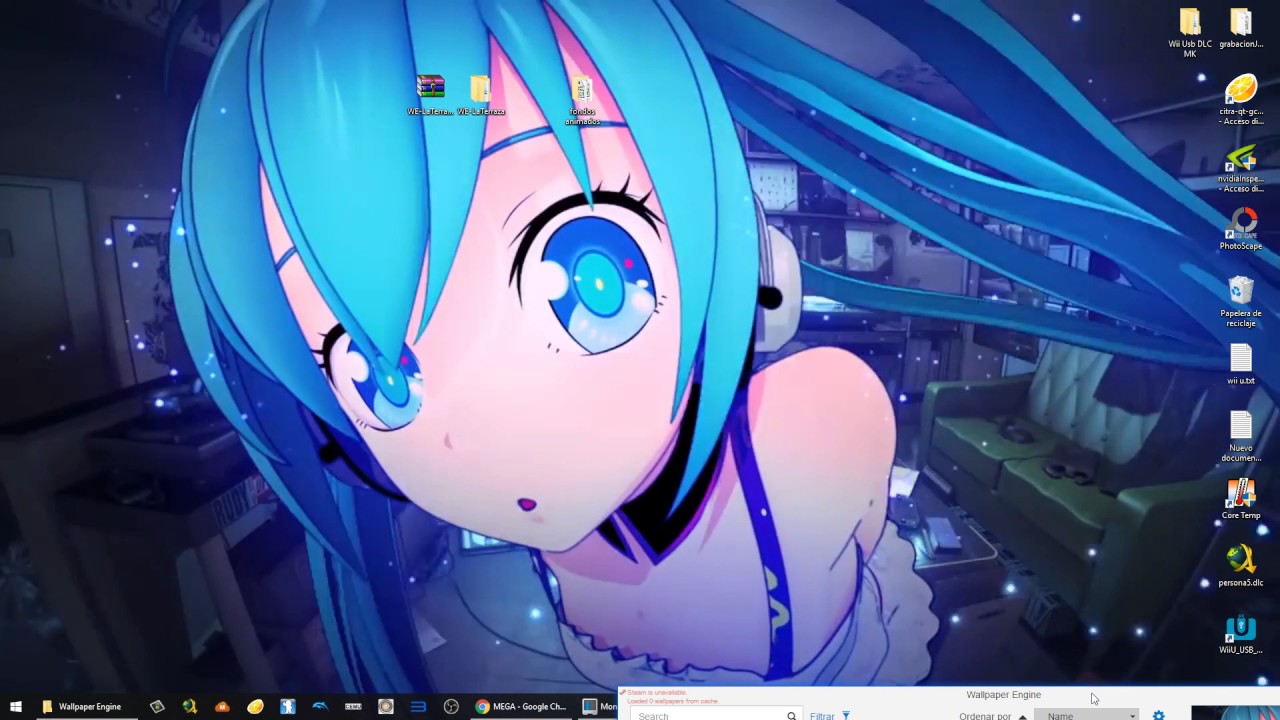The image size is (1280, 720).
Task: Open Cemu from the taskbar
Action: coord(353,707)
